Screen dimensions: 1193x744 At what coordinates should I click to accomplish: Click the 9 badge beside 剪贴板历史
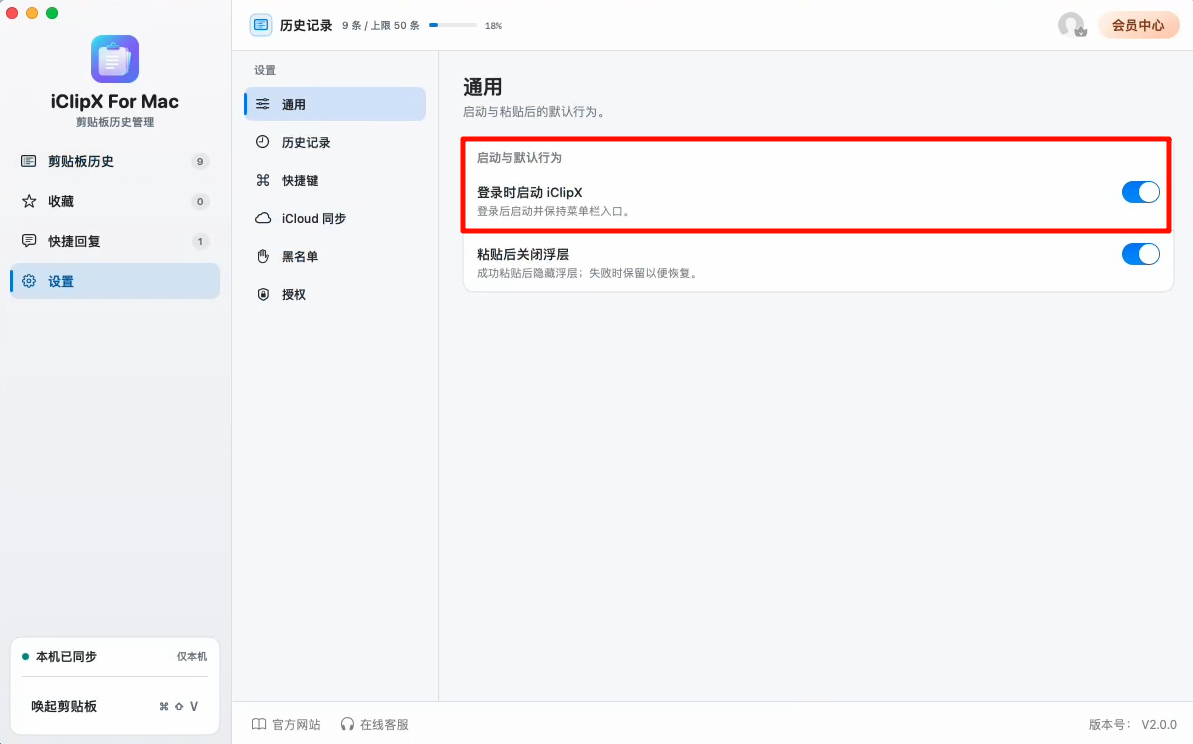200,161
